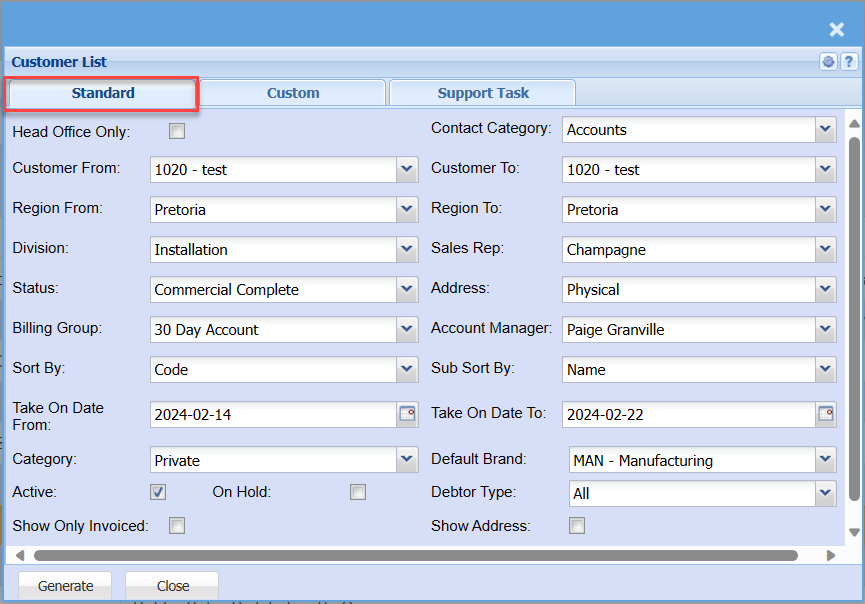Click the settings gear icon in header
Screen dimensions: 865x604
click(x=829, y=62)
